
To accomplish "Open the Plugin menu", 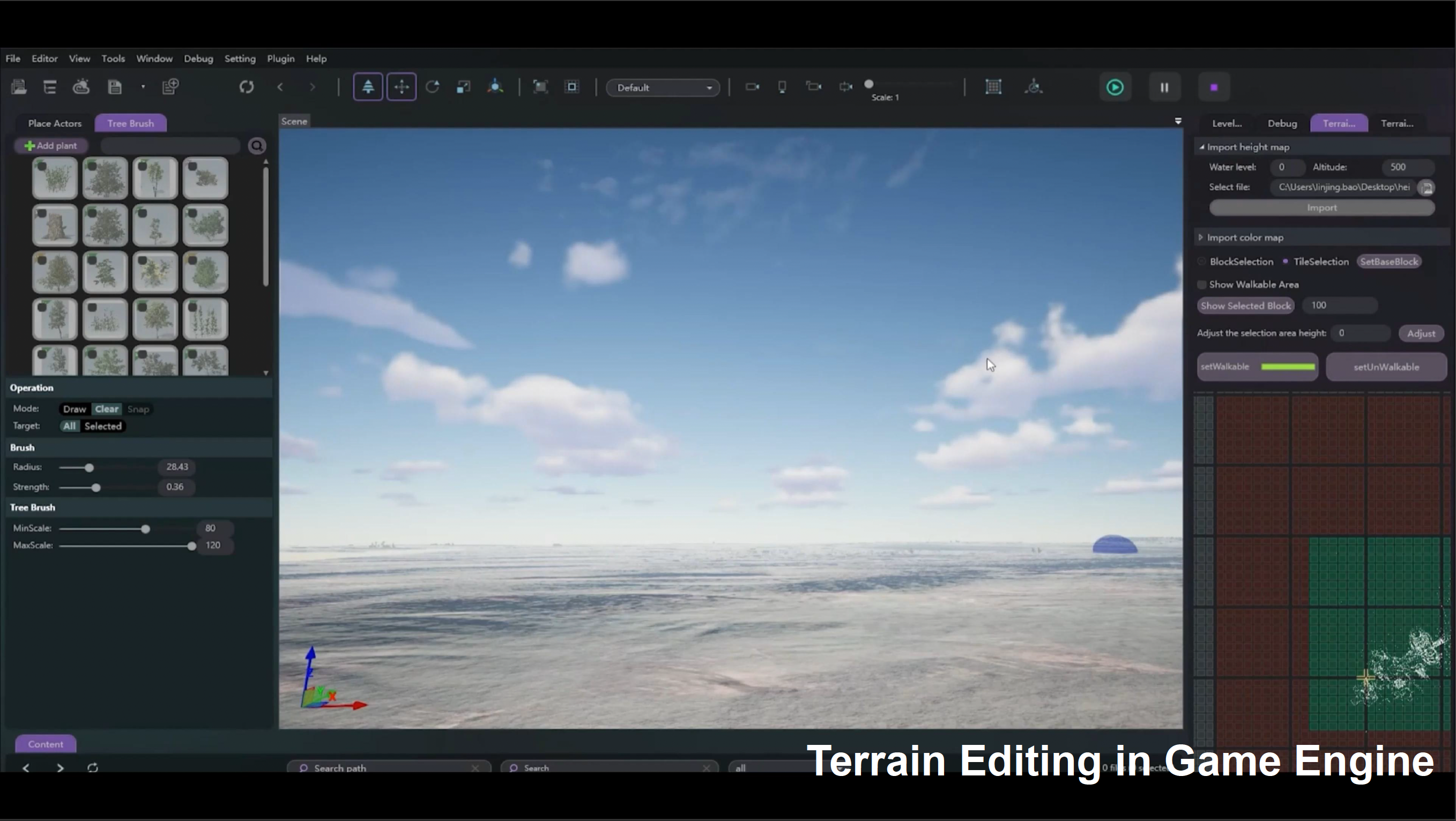I will [280, 59].
